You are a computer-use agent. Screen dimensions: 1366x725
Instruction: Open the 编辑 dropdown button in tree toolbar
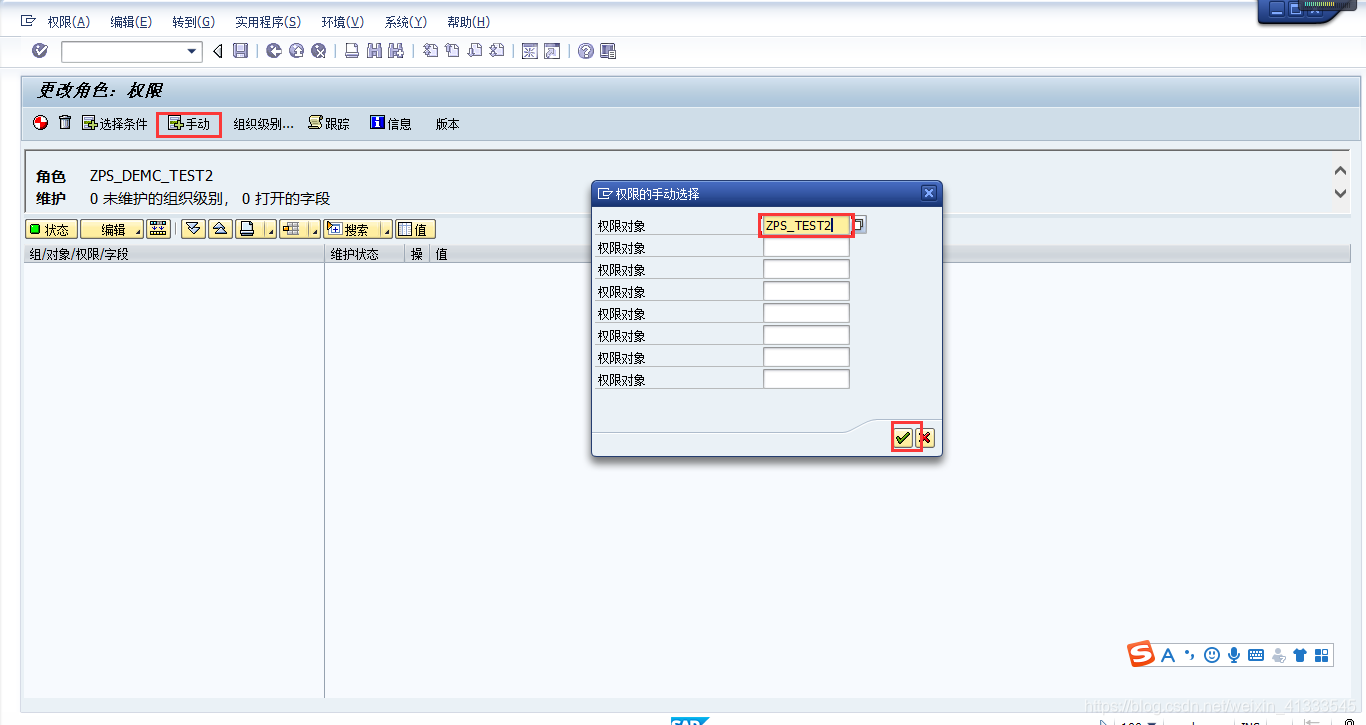point(112,229)
